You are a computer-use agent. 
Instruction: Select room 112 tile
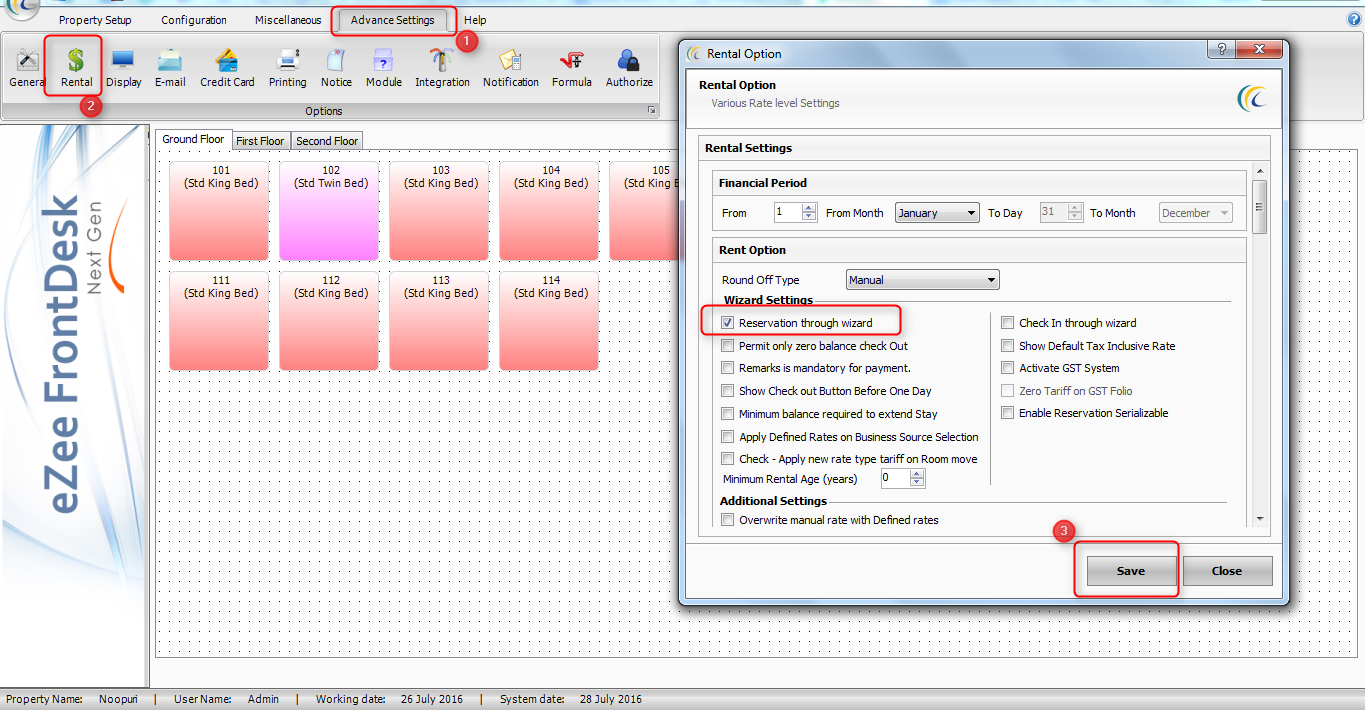(329, 321)
